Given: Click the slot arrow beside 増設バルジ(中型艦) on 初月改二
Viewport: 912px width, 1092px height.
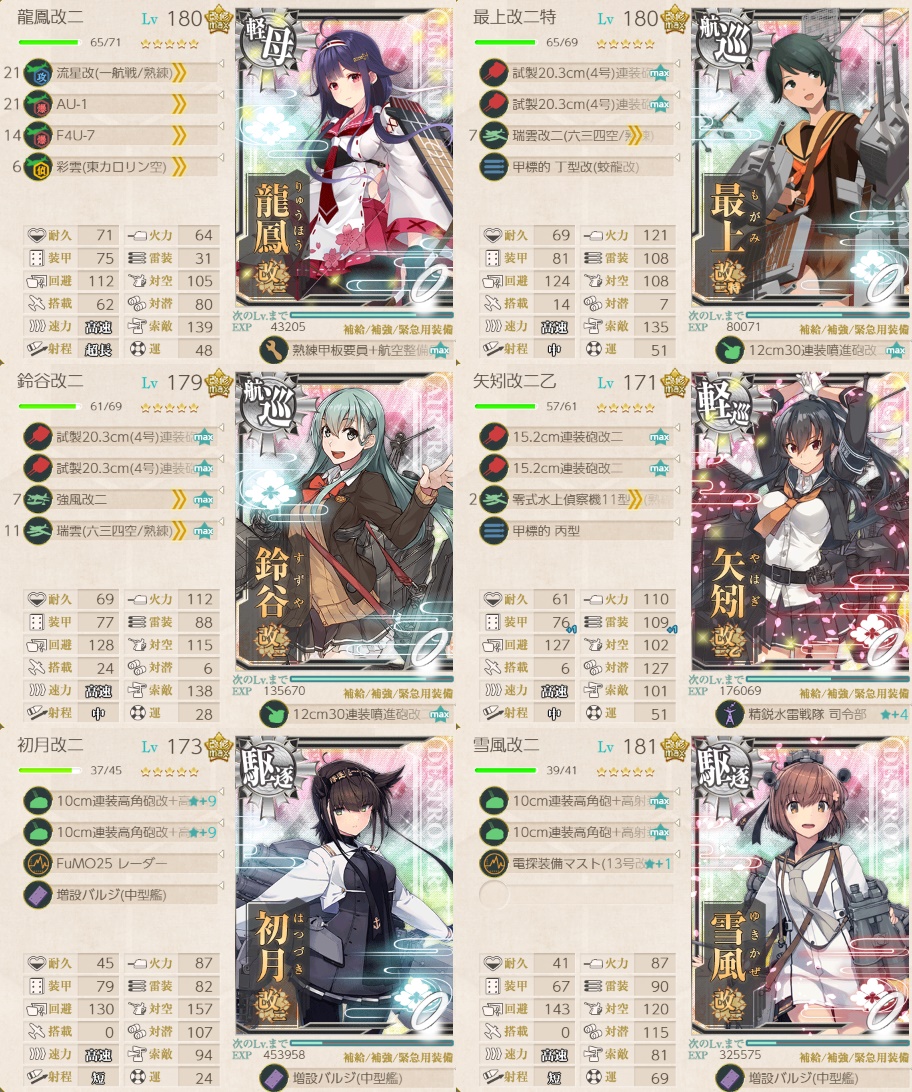Looking at the screenshot, I should [221, 887].
